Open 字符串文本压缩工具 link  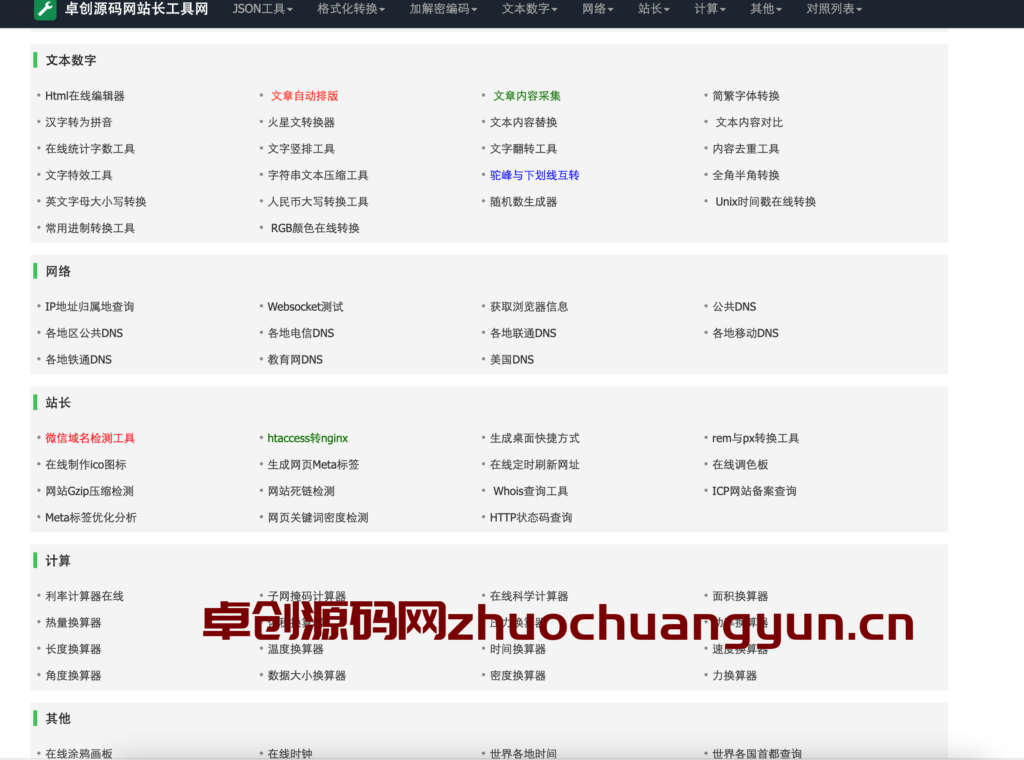(318, 175)
